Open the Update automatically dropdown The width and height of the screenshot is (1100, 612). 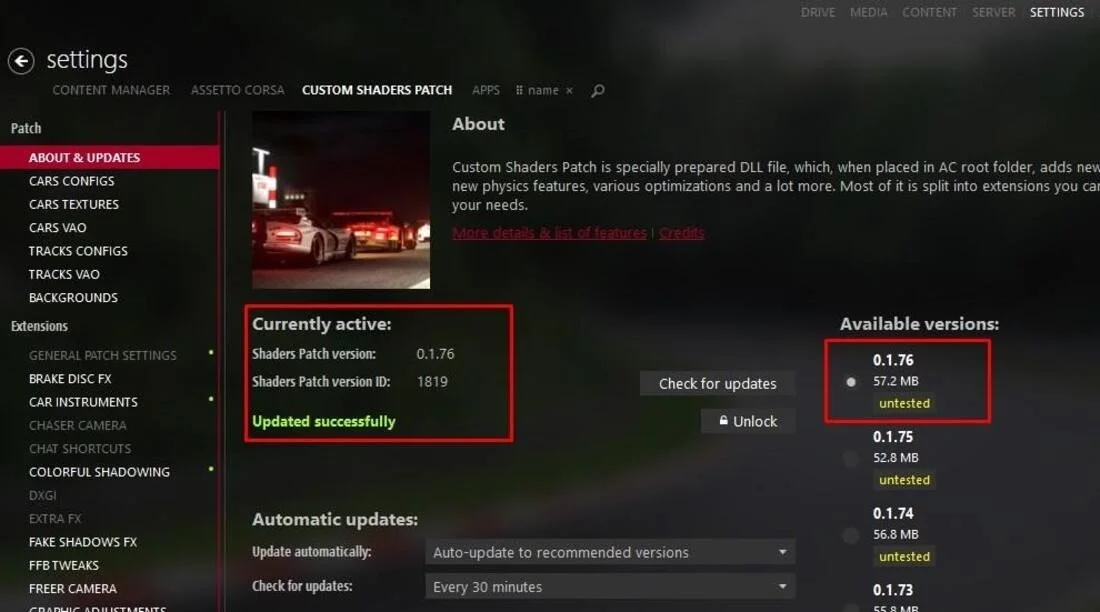[x=610, y=552]
